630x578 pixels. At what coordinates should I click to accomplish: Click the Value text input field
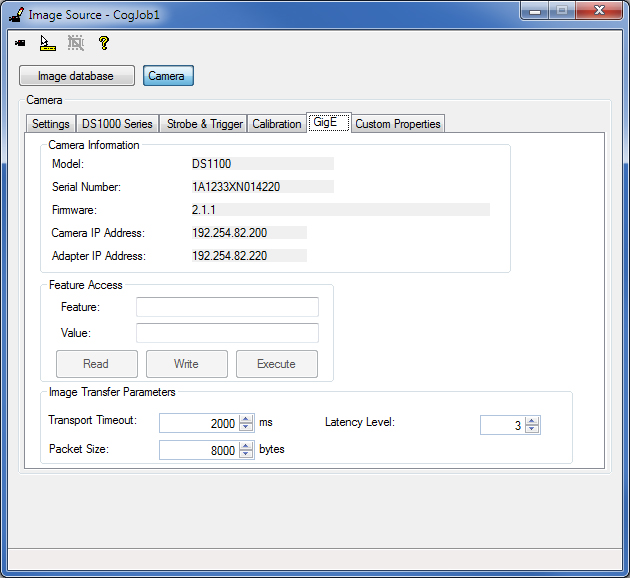click(227, 333)
